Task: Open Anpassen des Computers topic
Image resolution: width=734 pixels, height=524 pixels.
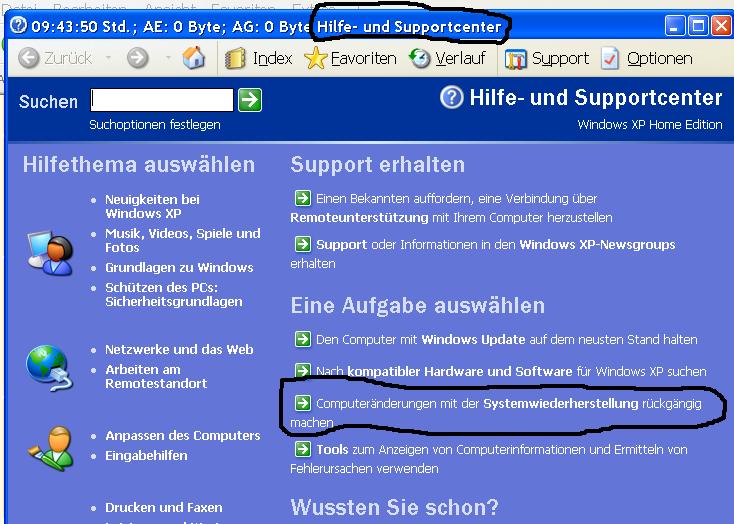Action: click(183, 435)
